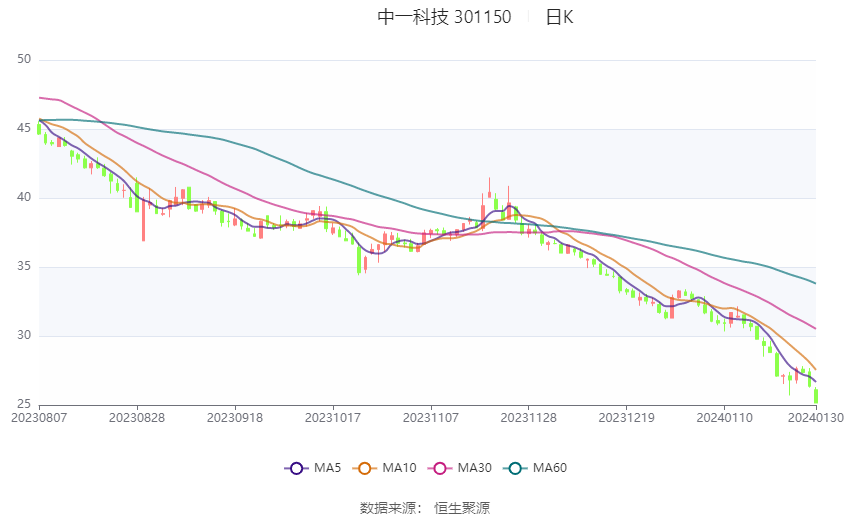Click the data source text 恒生聚源
850x516 pixels.
(462, 508)
